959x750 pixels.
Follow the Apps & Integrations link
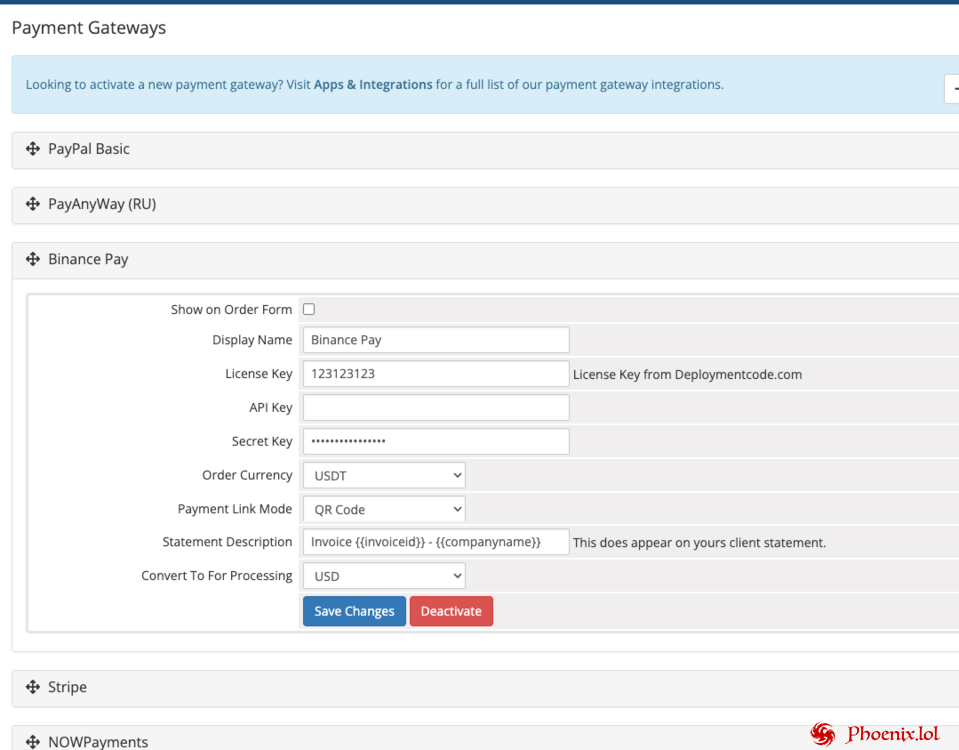tap(373, 85)
